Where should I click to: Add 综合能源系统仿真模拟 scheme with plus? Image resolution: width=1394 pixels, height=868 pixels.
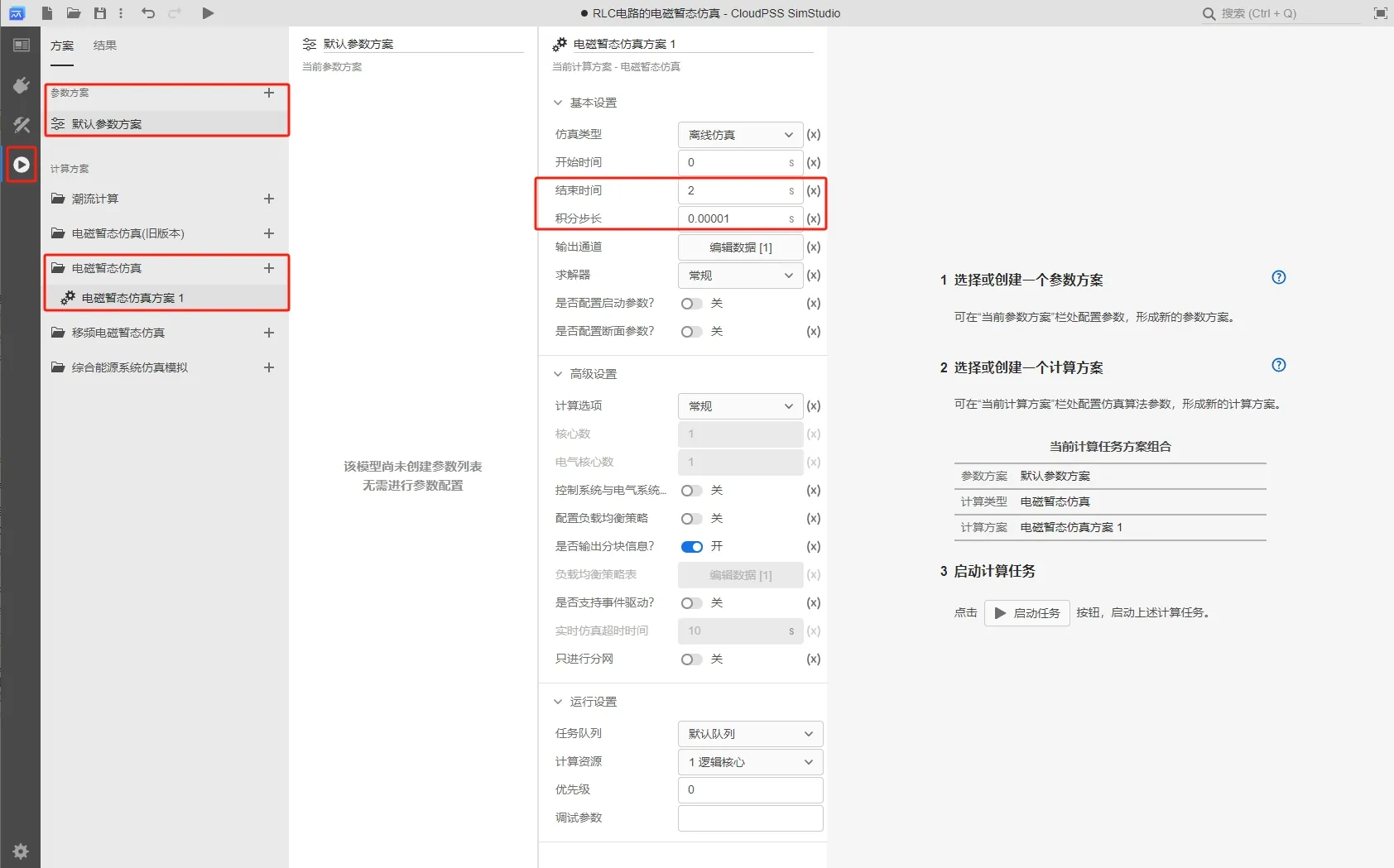click(x=269, y=367)
